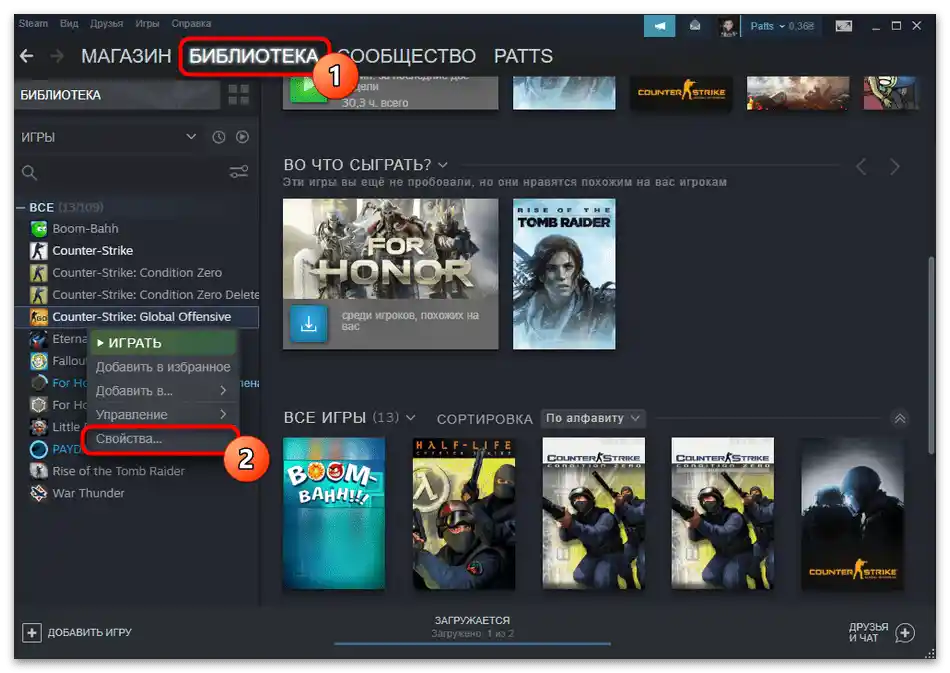950x673 pixels.
Task: Expand the ВО ЧТО СЫГРАТЬ dropdown
Action: 443,165
